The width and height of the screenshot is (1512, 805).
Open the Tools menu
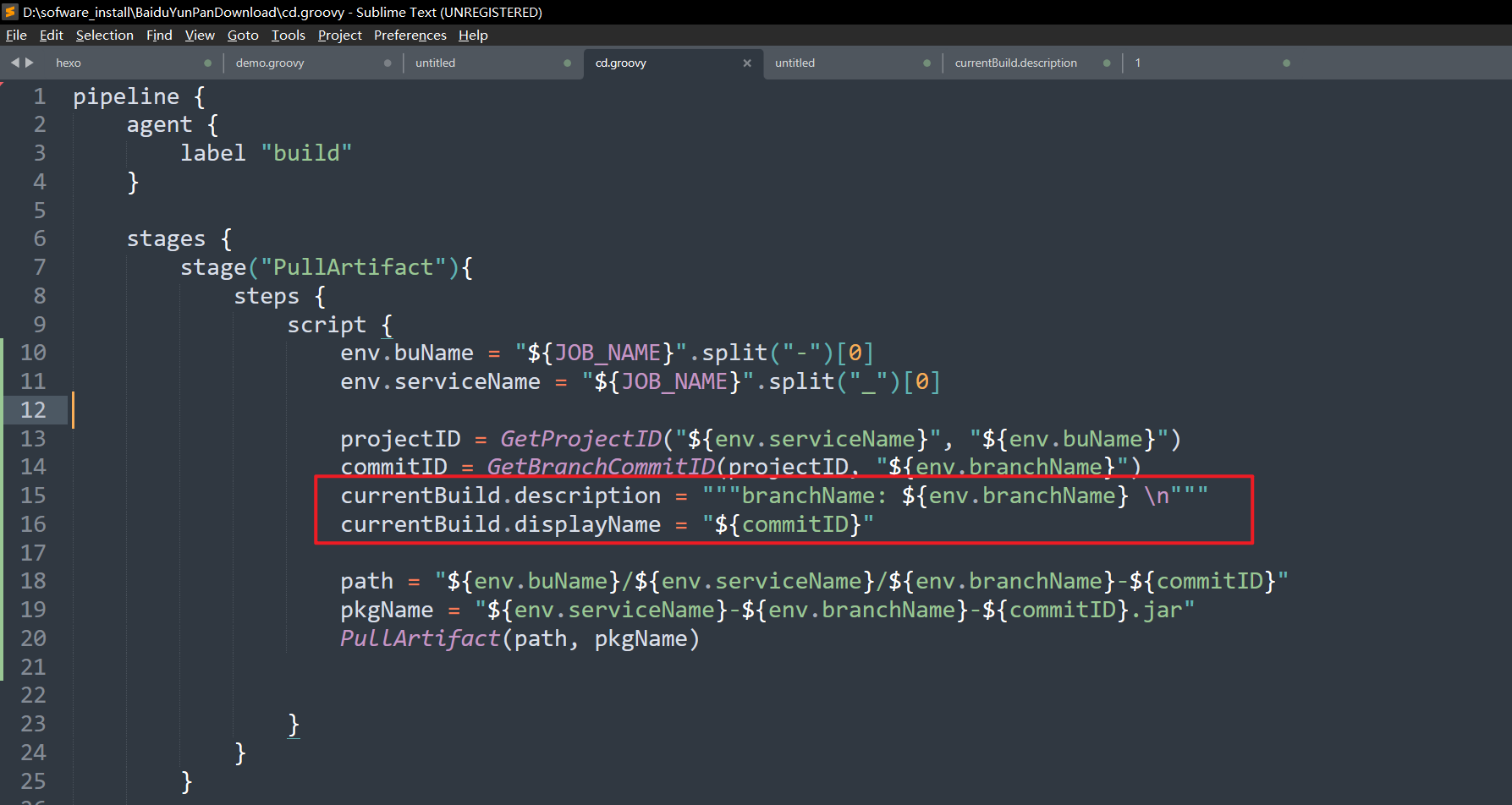tap(288, 35)
